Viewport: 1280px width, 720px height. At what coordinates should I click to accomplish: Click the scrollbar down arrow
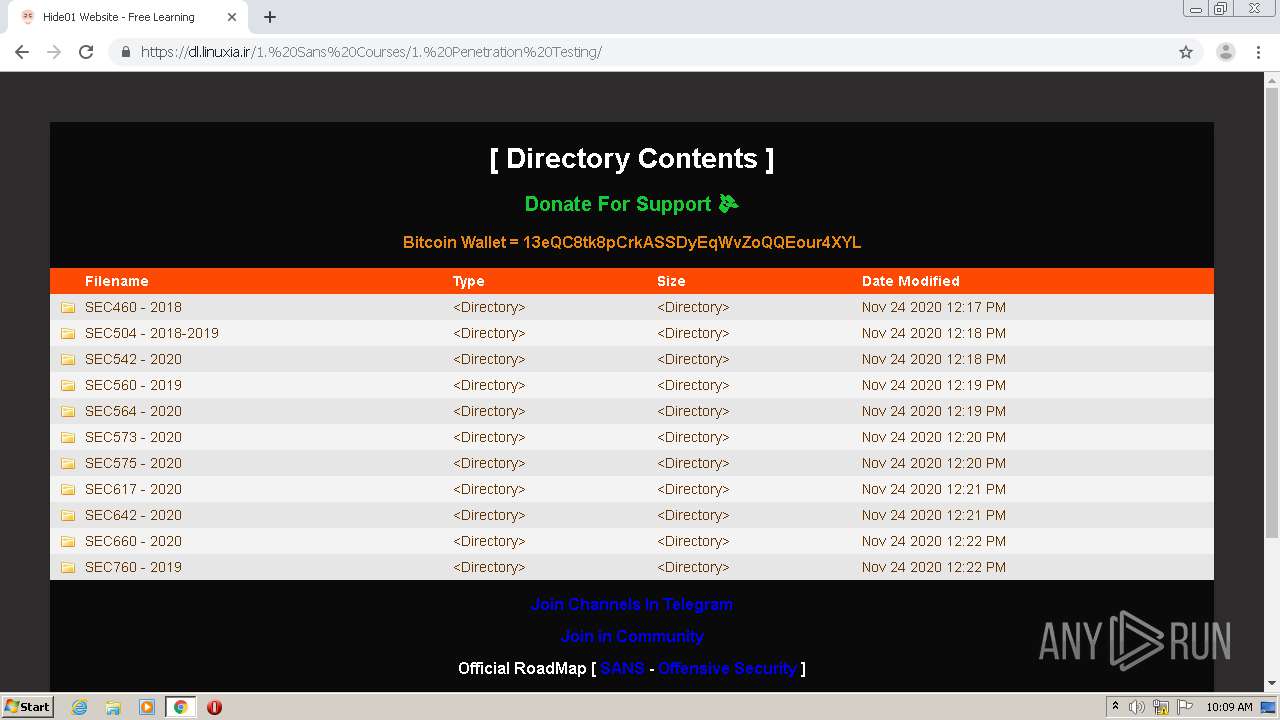click(x=1272, y=684)
